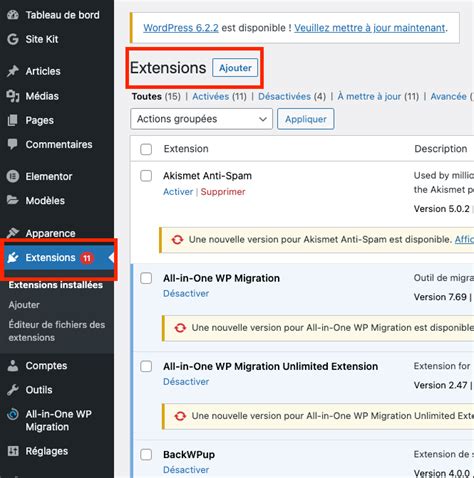Click the Elementor logo icon
Image resolution: width=474 pixels, height=478 pixels.
(x=13, y=176)
